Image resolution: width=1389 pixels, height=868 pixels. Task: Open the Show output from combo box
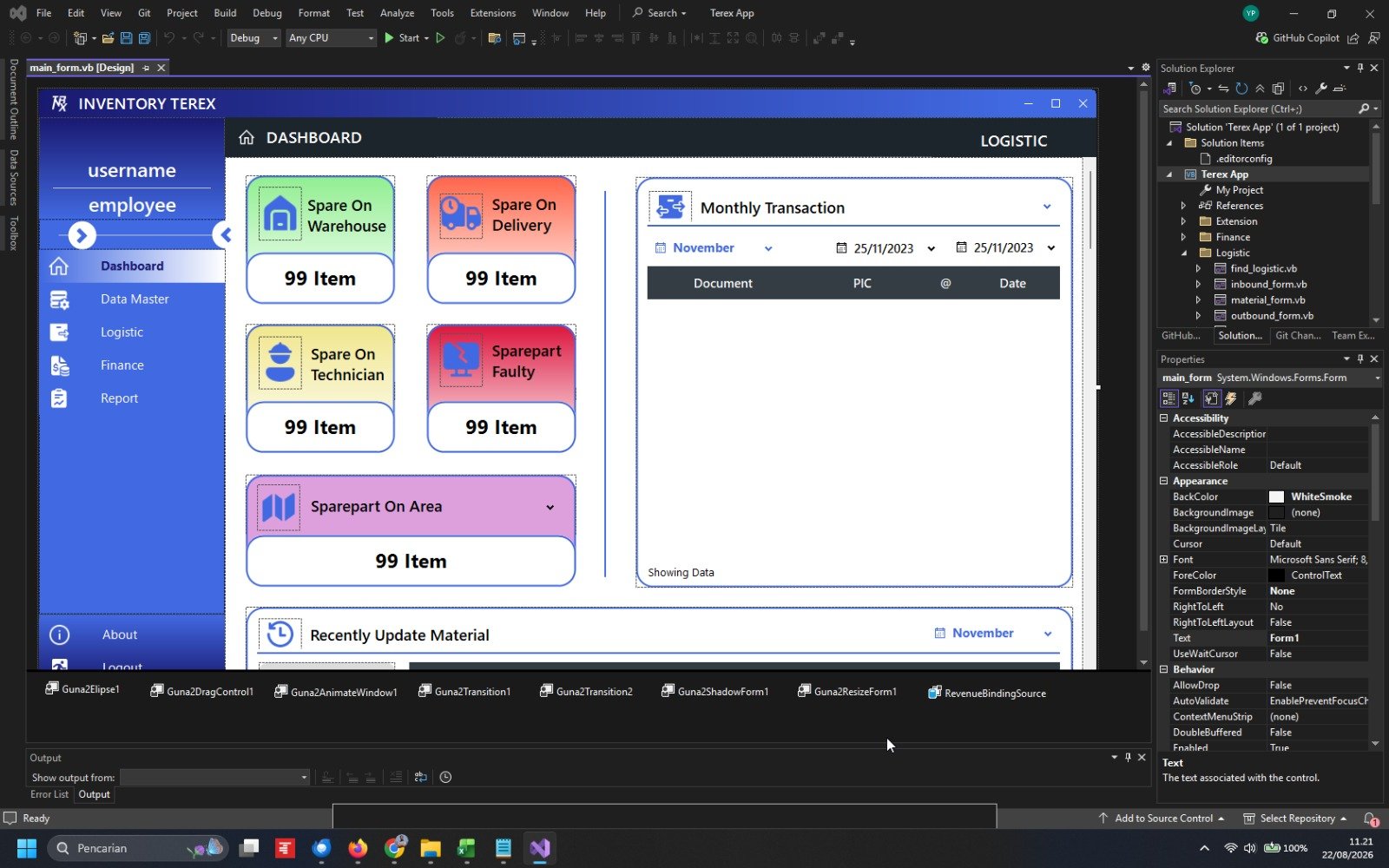point(214,777)
